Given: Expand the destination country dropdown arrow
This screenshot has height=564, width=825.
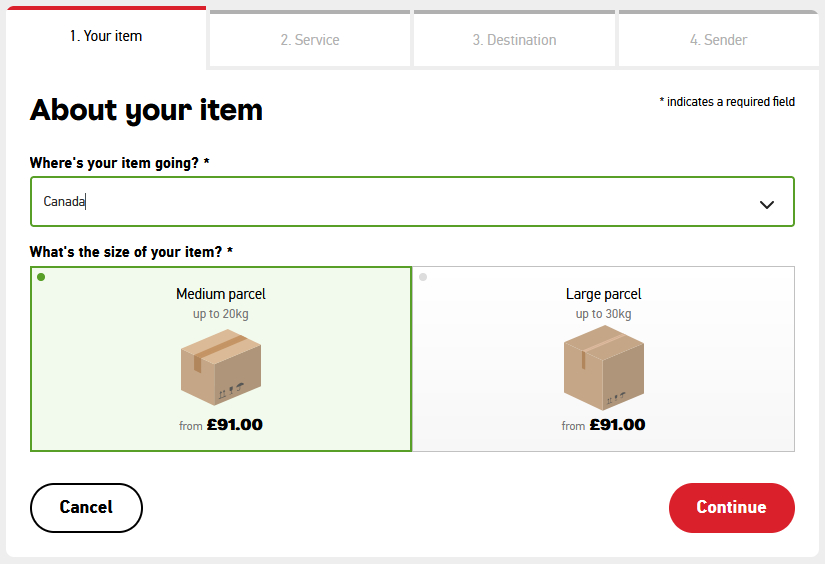Looking at the screenshot, I should [767, 204].
